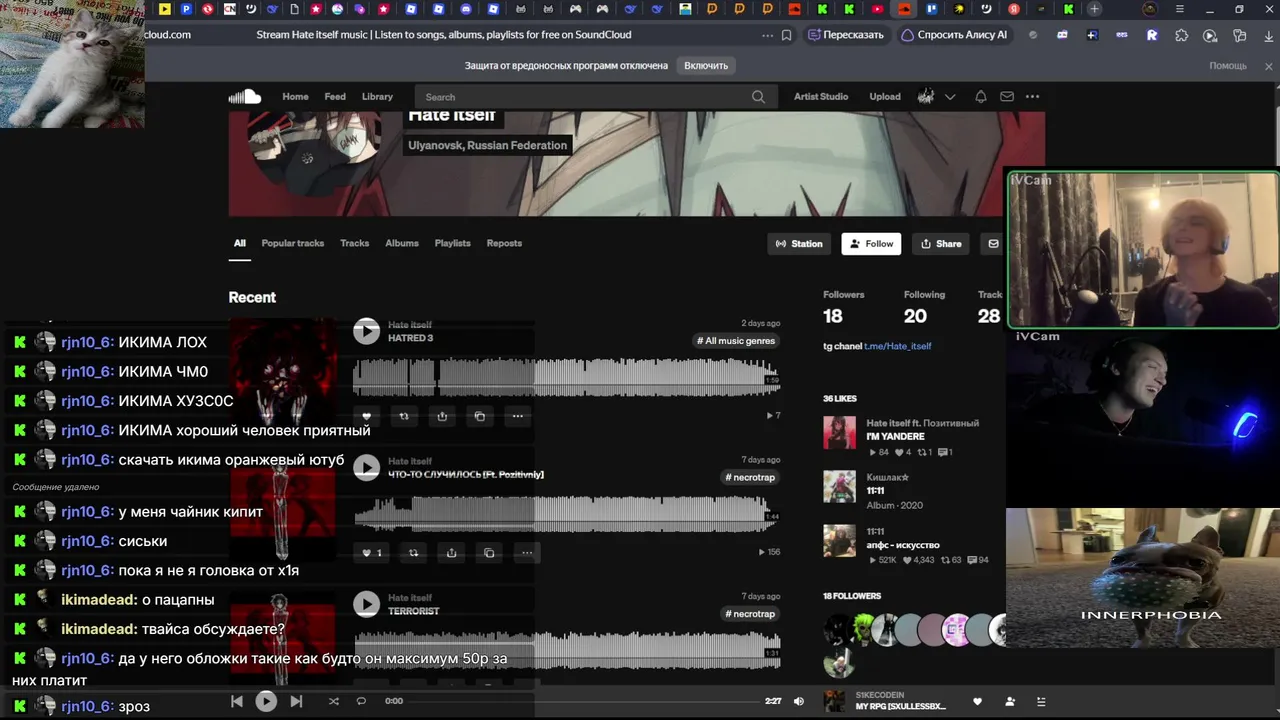Viewport: 1280px width, 720px height.
Task: Click the Upload link
Action: (885, 97)
